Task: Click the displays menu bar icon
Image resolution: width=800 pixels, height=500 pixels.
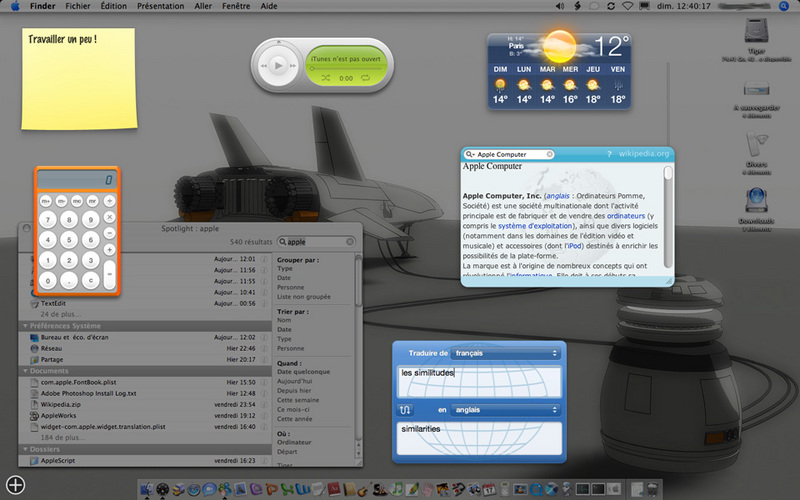Action: pyautogui.click(x=644, y=6)
